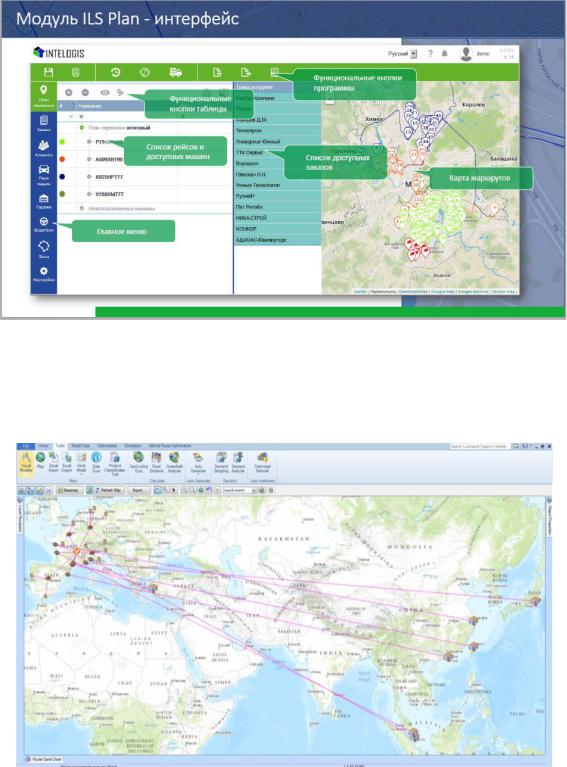The width and height of the screenshot is (567, 767).
Task: Select Пет Ритейл order row
Action: click(277, 207)
